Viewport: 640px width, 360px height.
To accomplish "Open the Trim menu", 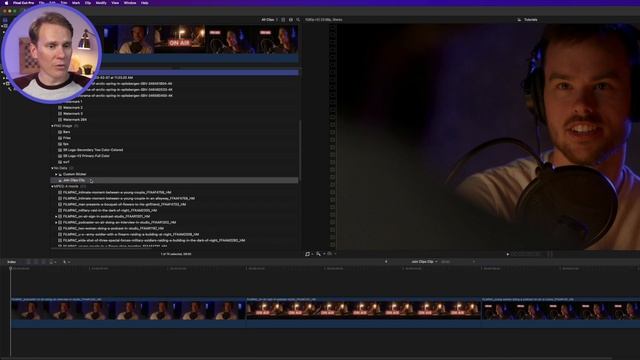I will (x=64, y=2).
